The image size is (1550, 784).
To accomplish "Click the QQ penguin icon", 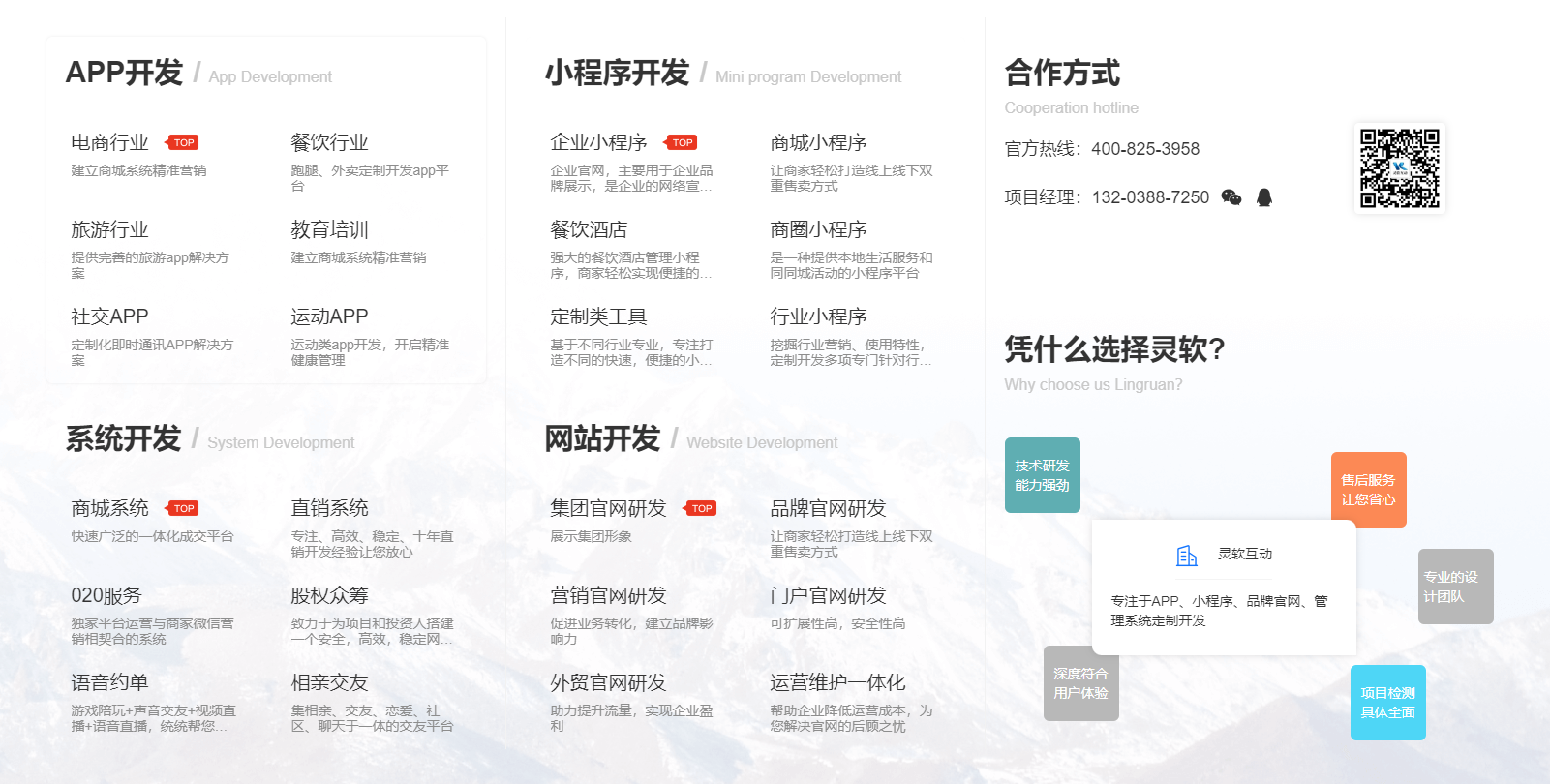I will 1263,197.
